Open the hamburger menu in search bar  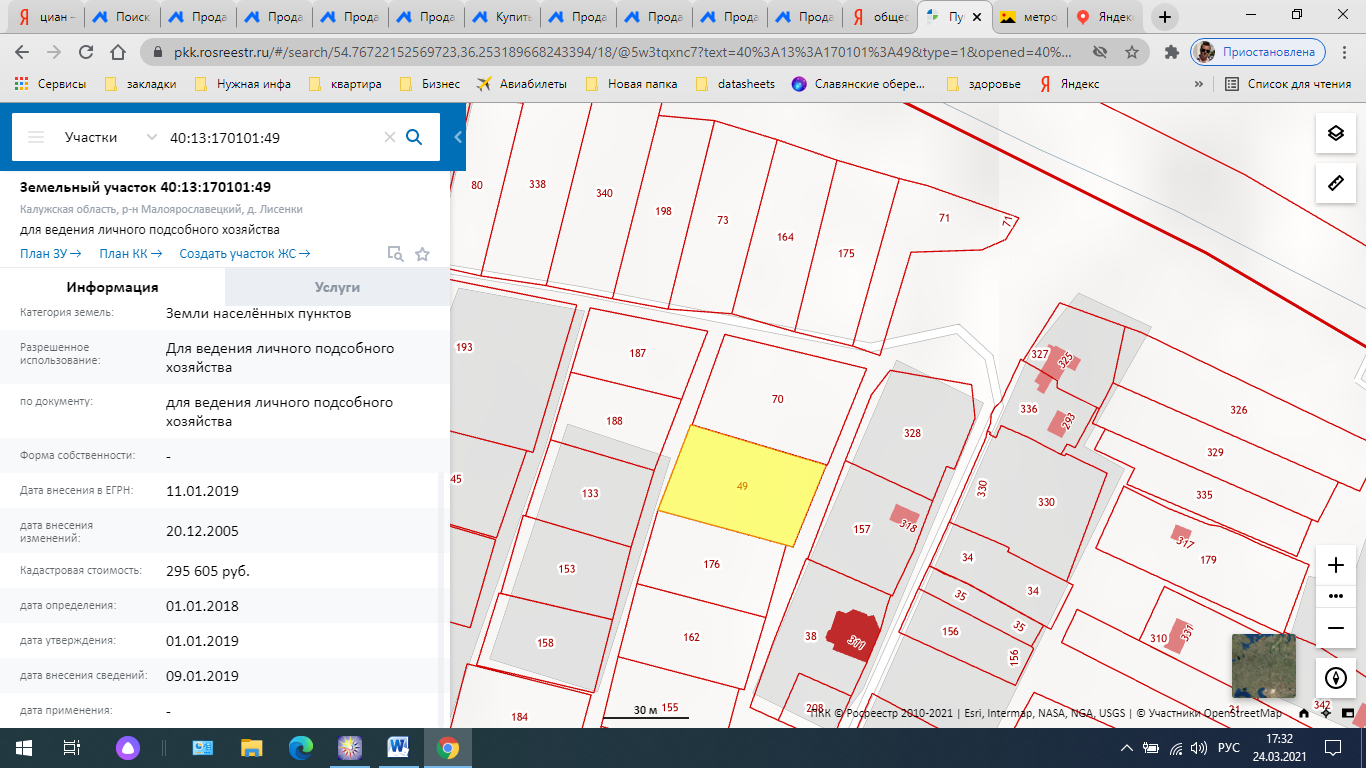(x=36, y=137)
